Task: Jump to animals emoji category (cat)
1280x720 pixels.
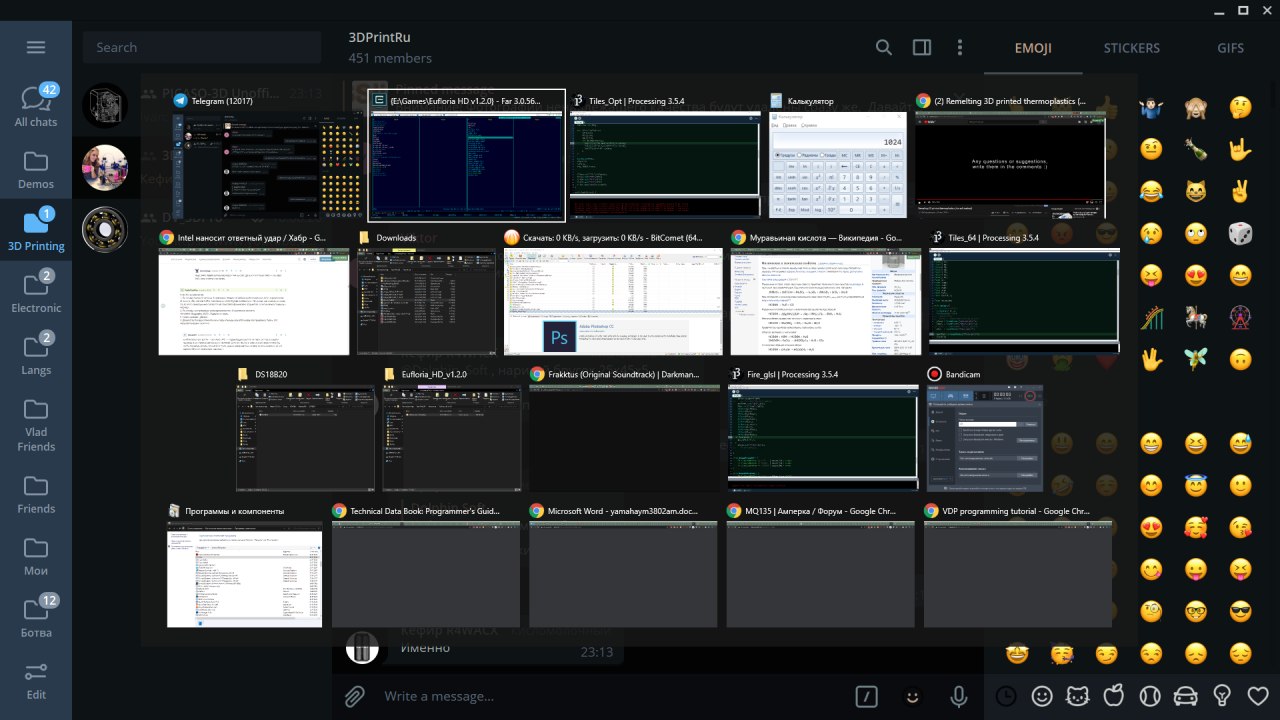Action: [1078, 696]
